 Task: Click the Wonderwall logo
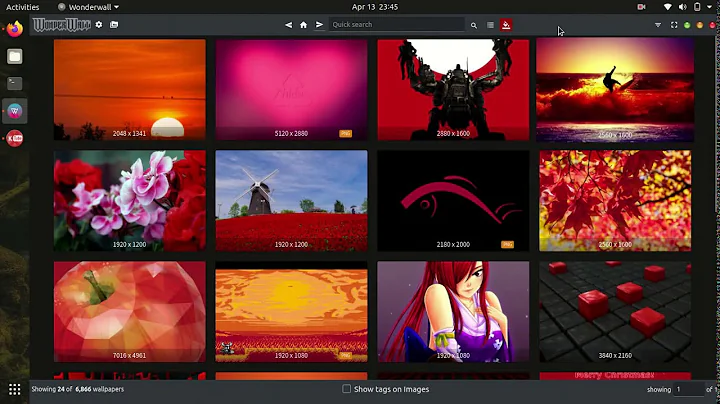click(x=62, y=25)
